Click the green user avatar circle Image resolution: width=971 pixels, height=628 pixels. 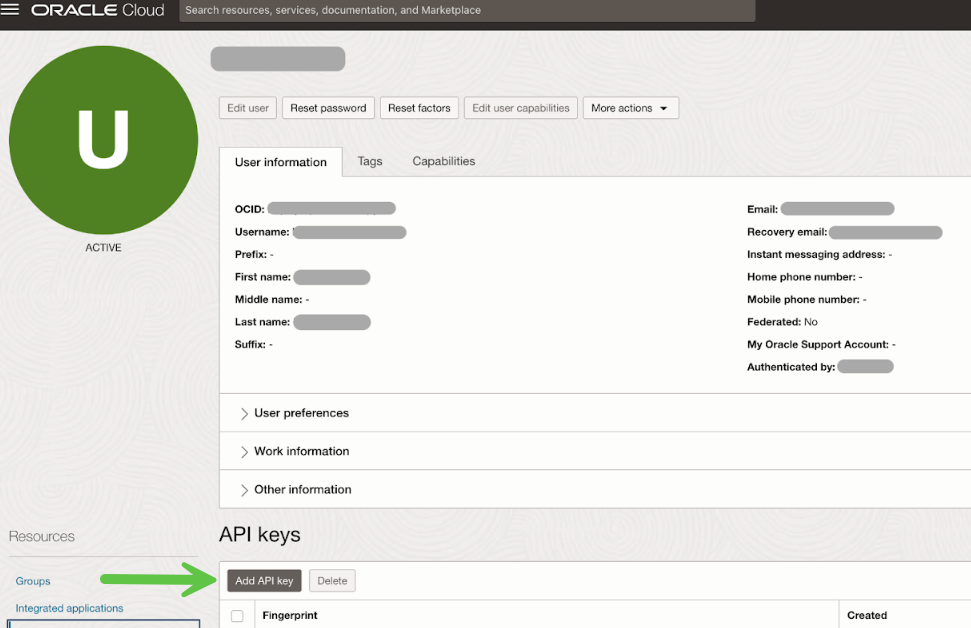103,140
